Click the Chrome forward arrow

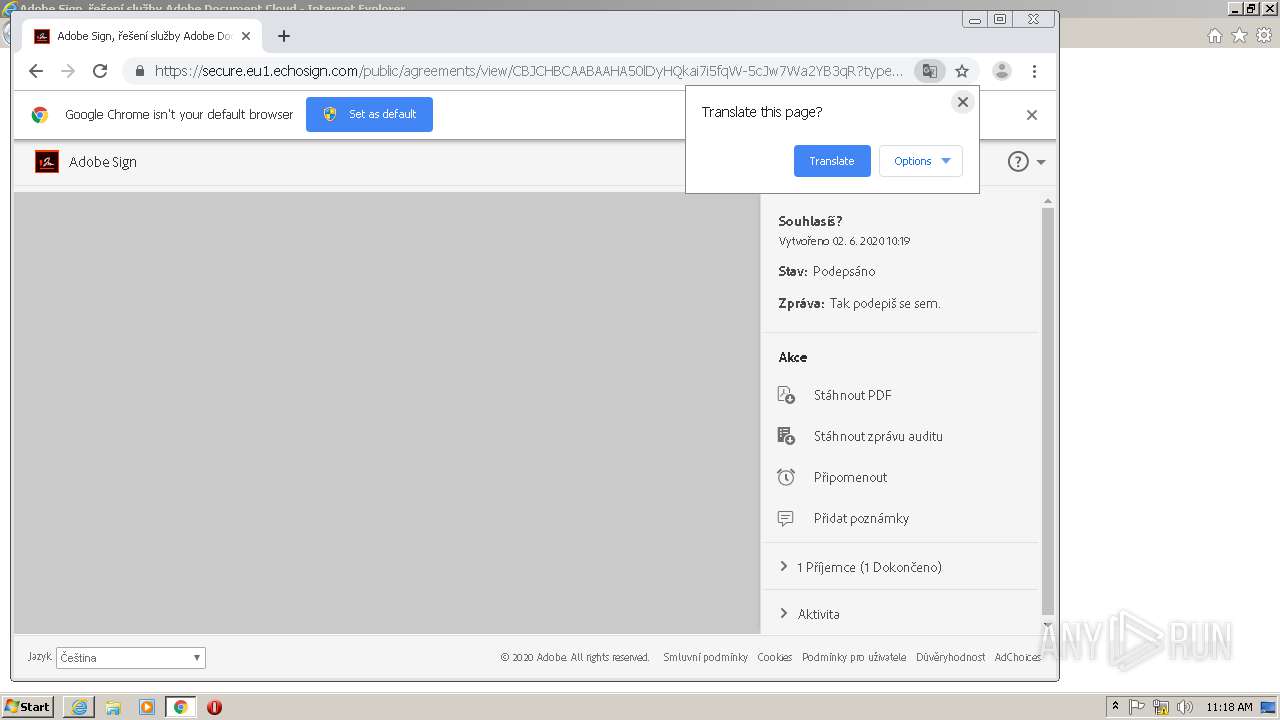pyautogui.click(x=68, y=71)
